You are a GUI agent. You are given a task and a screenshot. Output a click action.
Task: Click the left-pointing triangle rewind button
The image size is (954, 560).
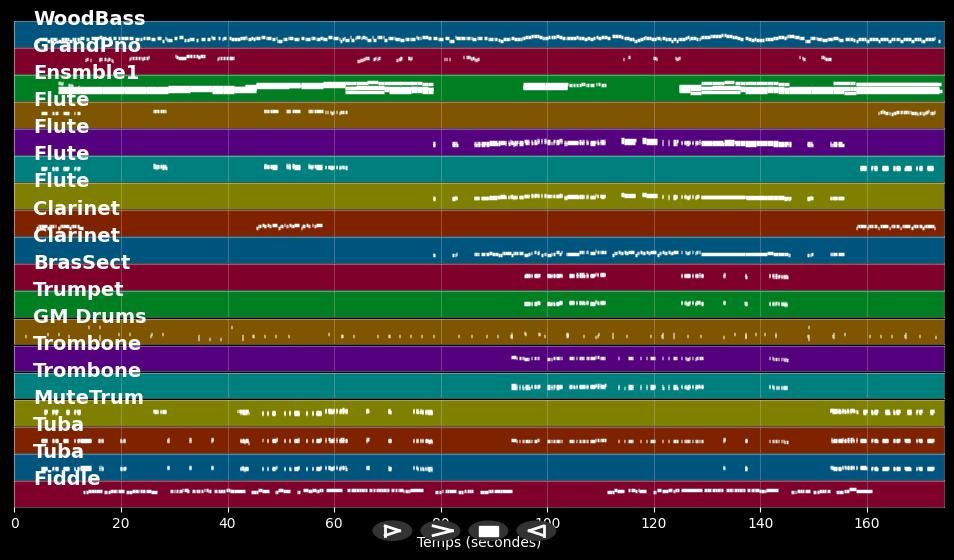536,531
